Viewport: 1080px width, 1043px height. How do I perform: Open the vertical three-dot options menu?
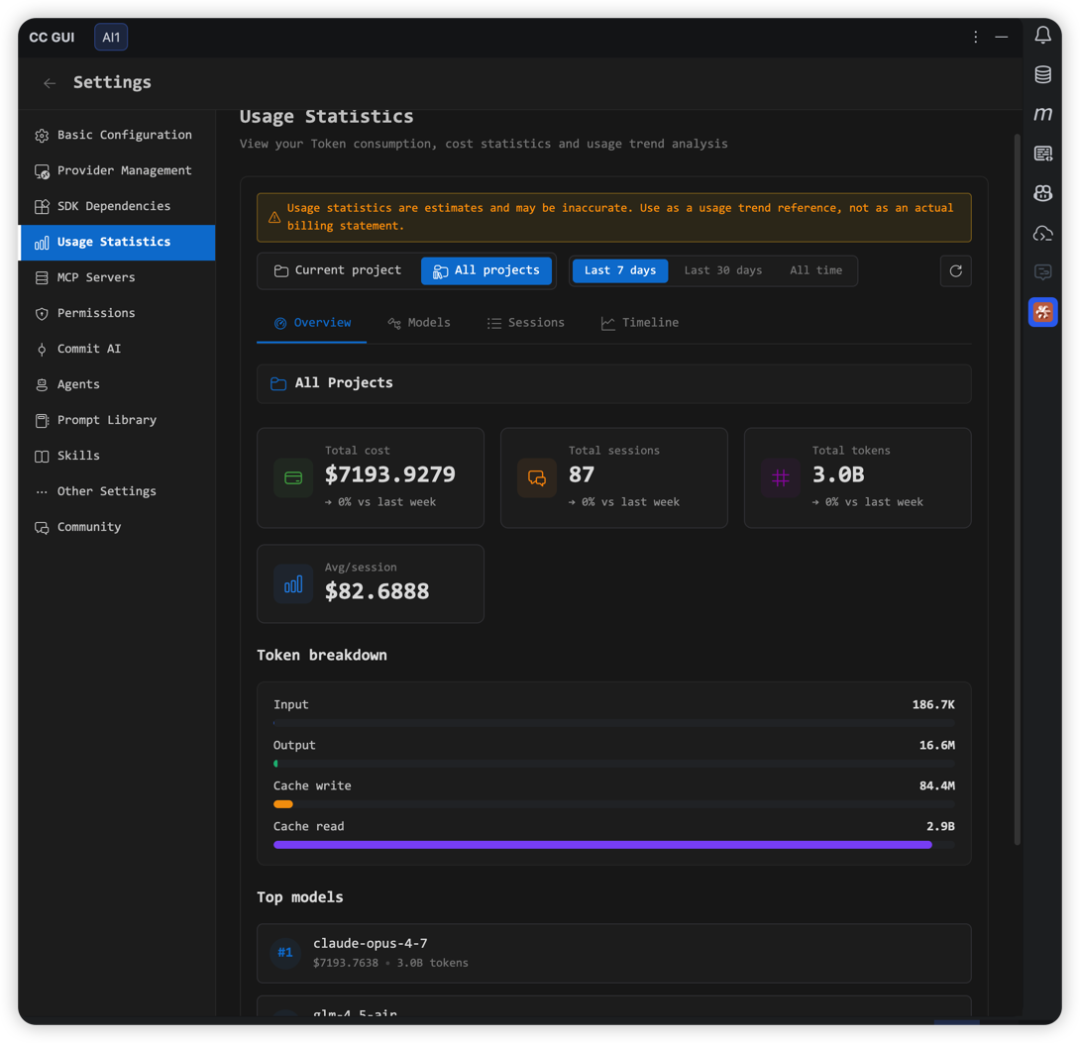click(975, 37)
